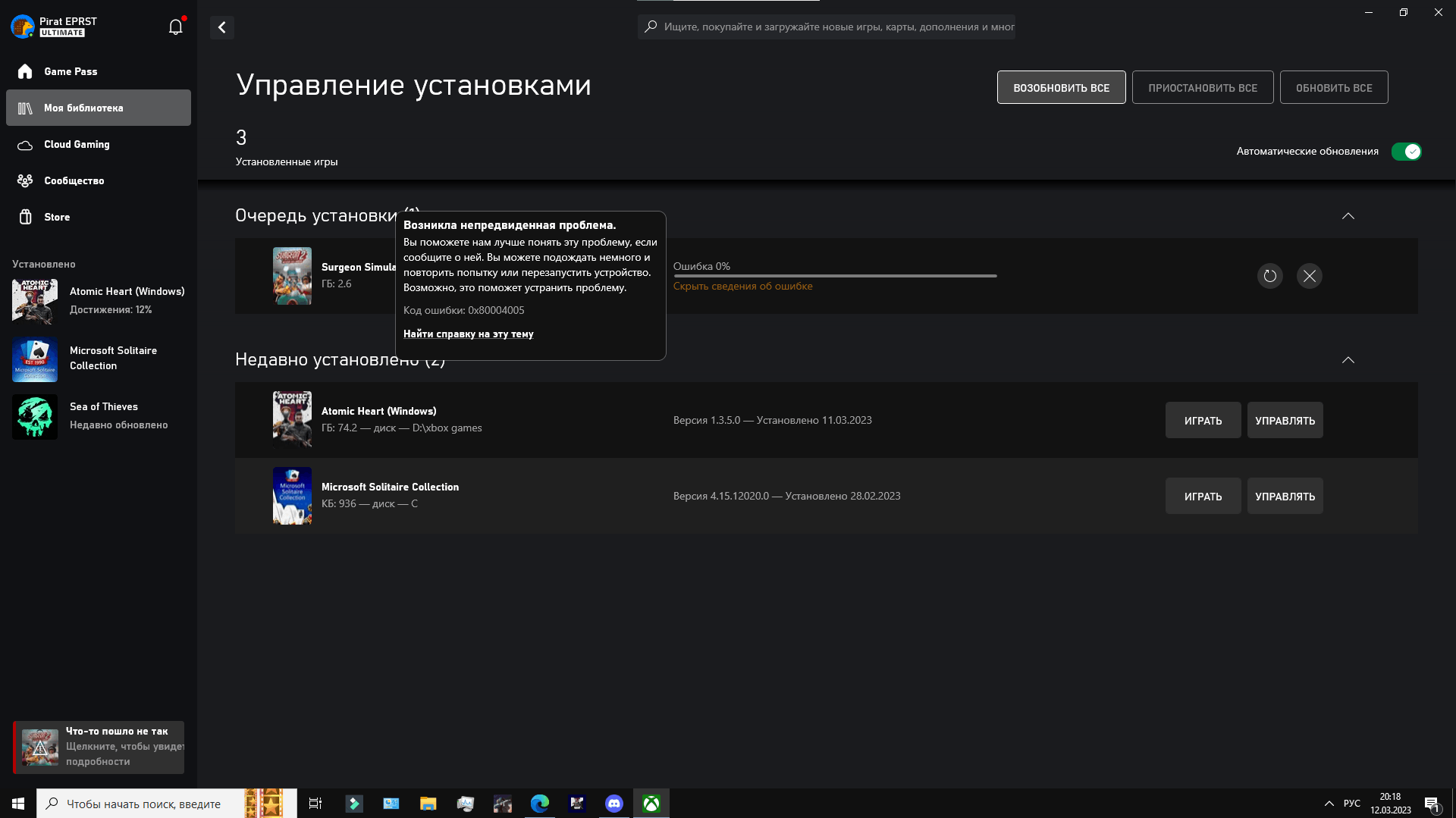The image size is (1456, 818).
Task: Retry the Surgeon Simulator installation
Action: (x=1270, y=276)
